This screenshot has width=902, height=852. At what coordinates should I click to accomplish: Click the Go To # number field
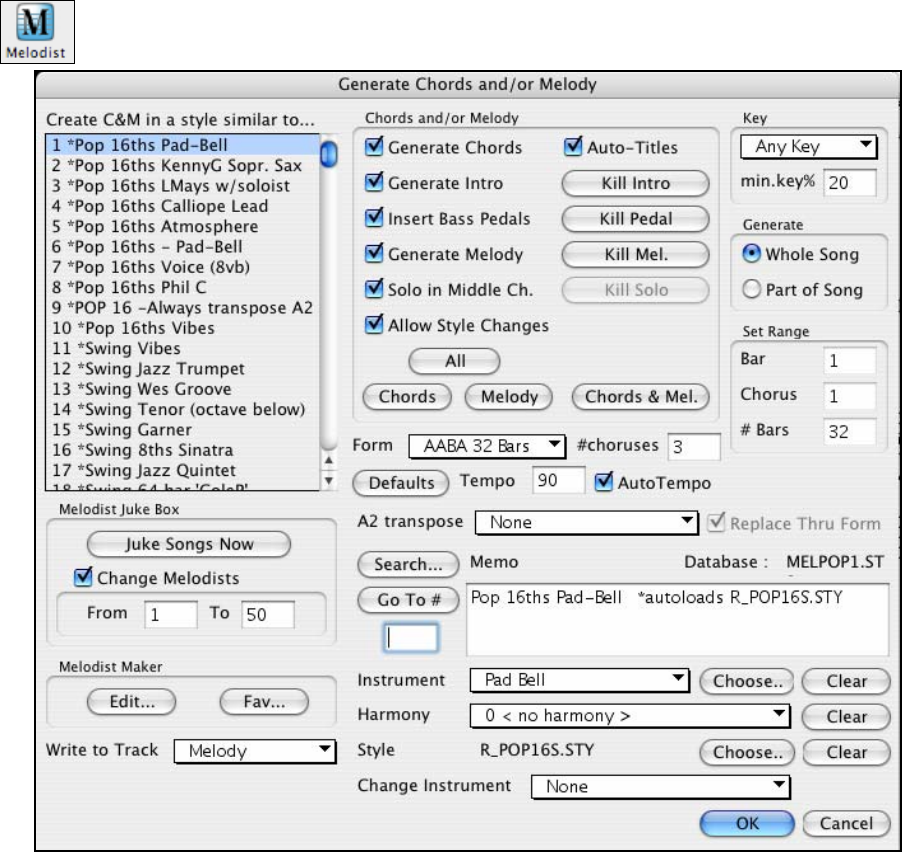coord(411,637)
